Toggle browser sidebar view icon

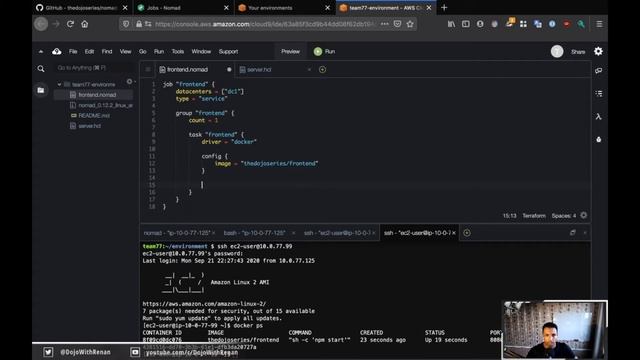[x=465, y=24]
